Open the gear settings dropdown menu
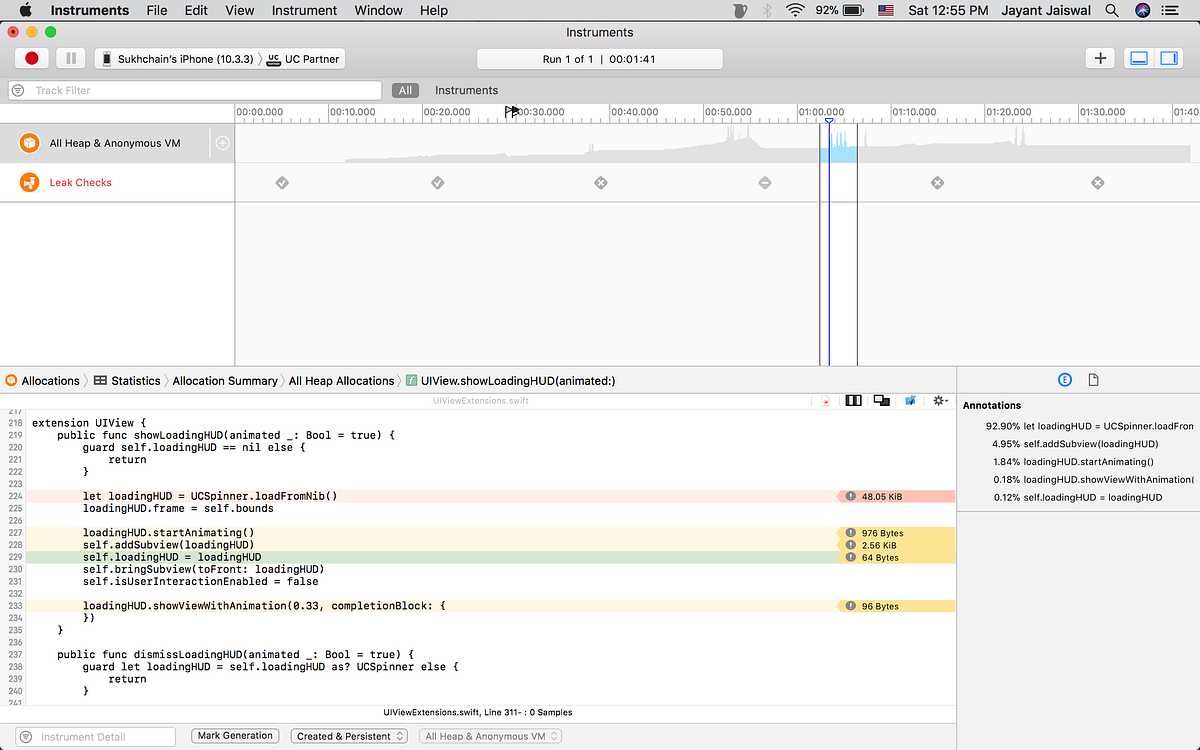 click(938, 400)
